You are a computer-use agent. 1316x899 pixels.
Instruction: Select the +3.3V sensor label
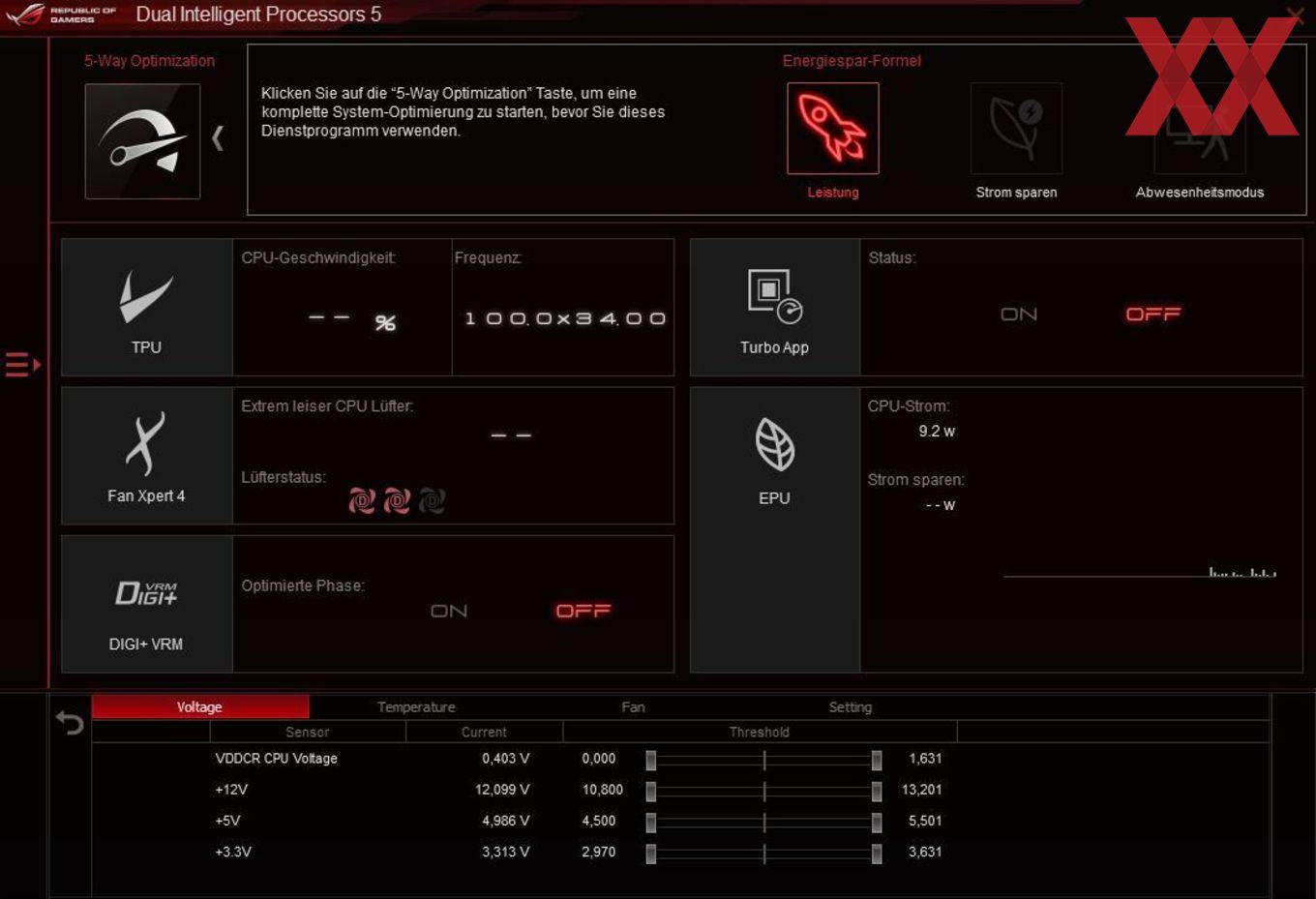click(x=233, y=852)
